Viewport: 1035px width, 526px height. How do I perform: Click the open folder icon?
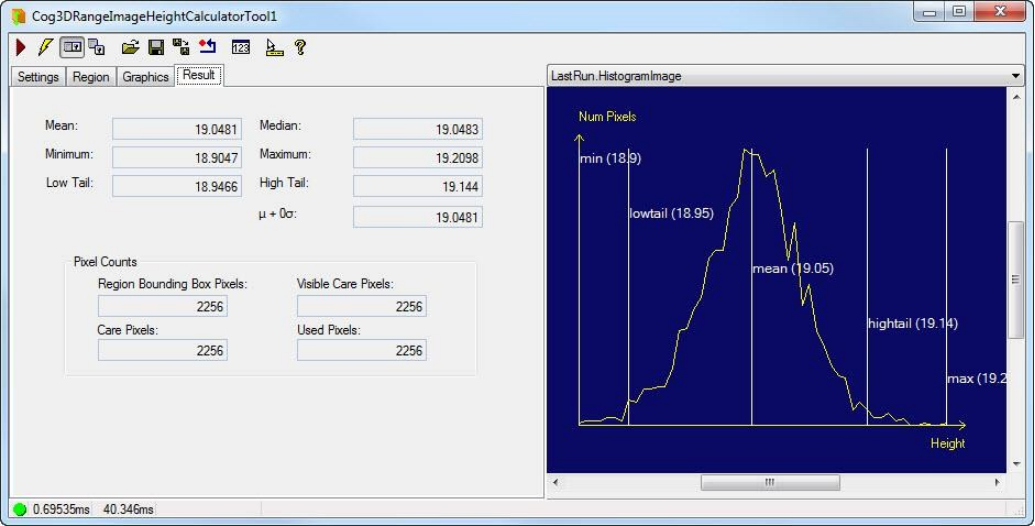pos(130,47)
